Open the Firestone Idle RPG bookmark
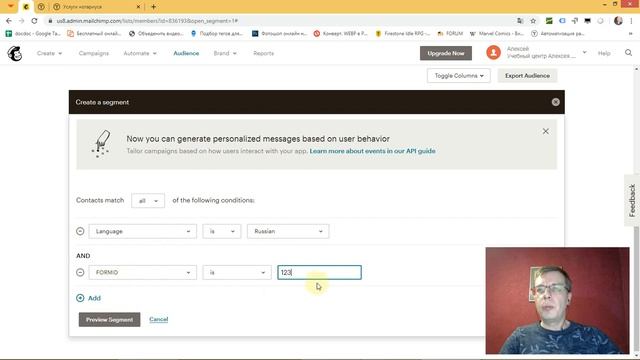 [x=403, y=33]
